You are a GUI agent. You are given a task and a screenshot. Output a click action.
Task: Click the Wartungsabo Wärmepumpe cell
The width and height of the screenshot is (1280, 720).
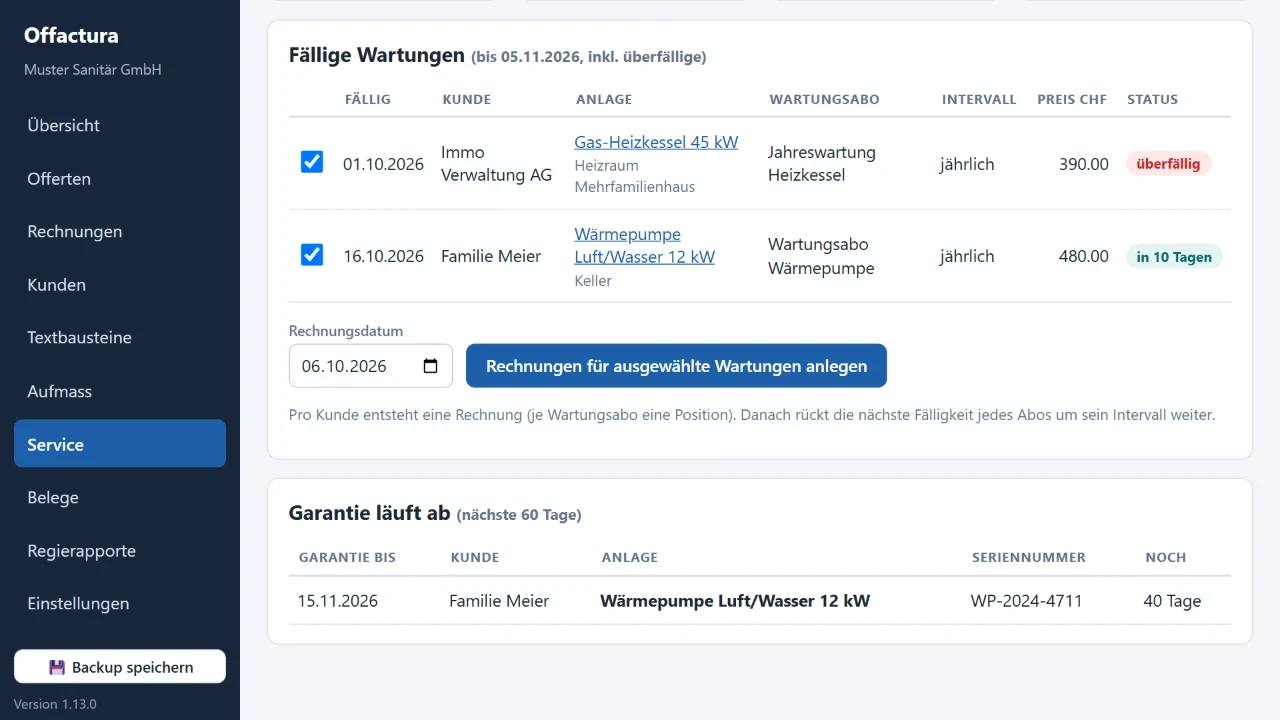(x=821, y=256)
